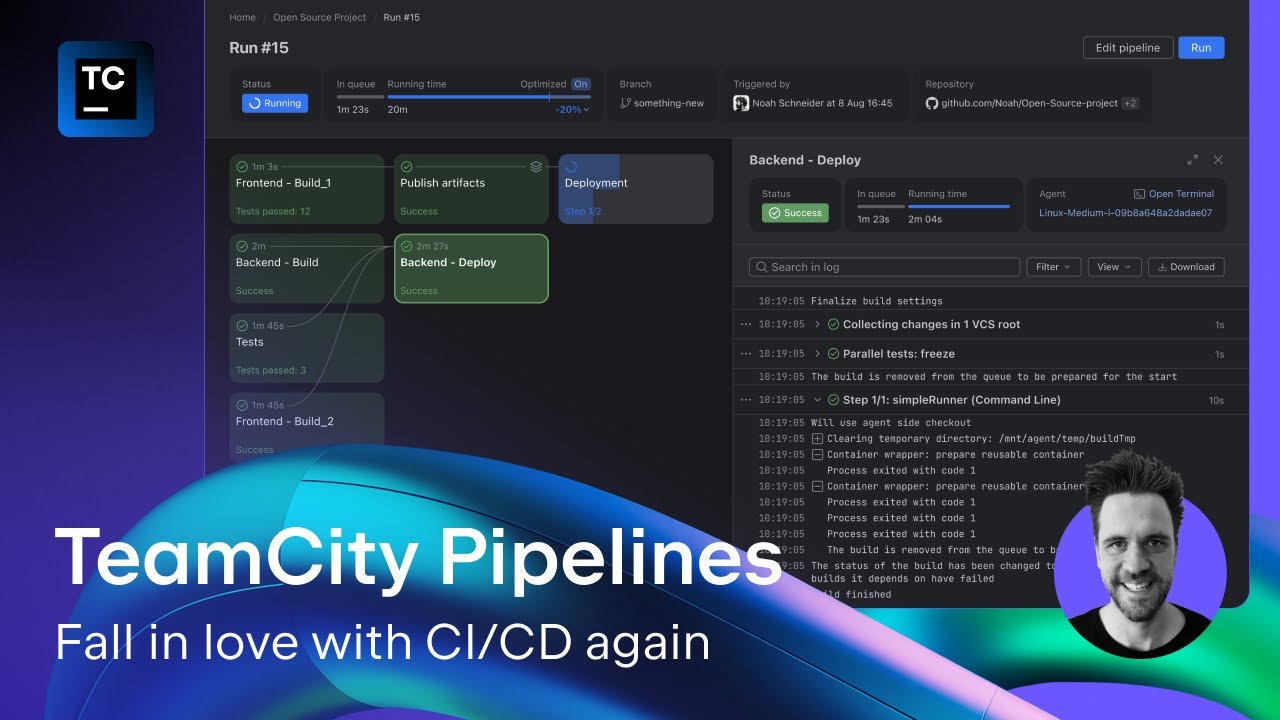Click the blue Run button
The height and width of the screenshot is (720, 1280).
(x=1201, y=48)
